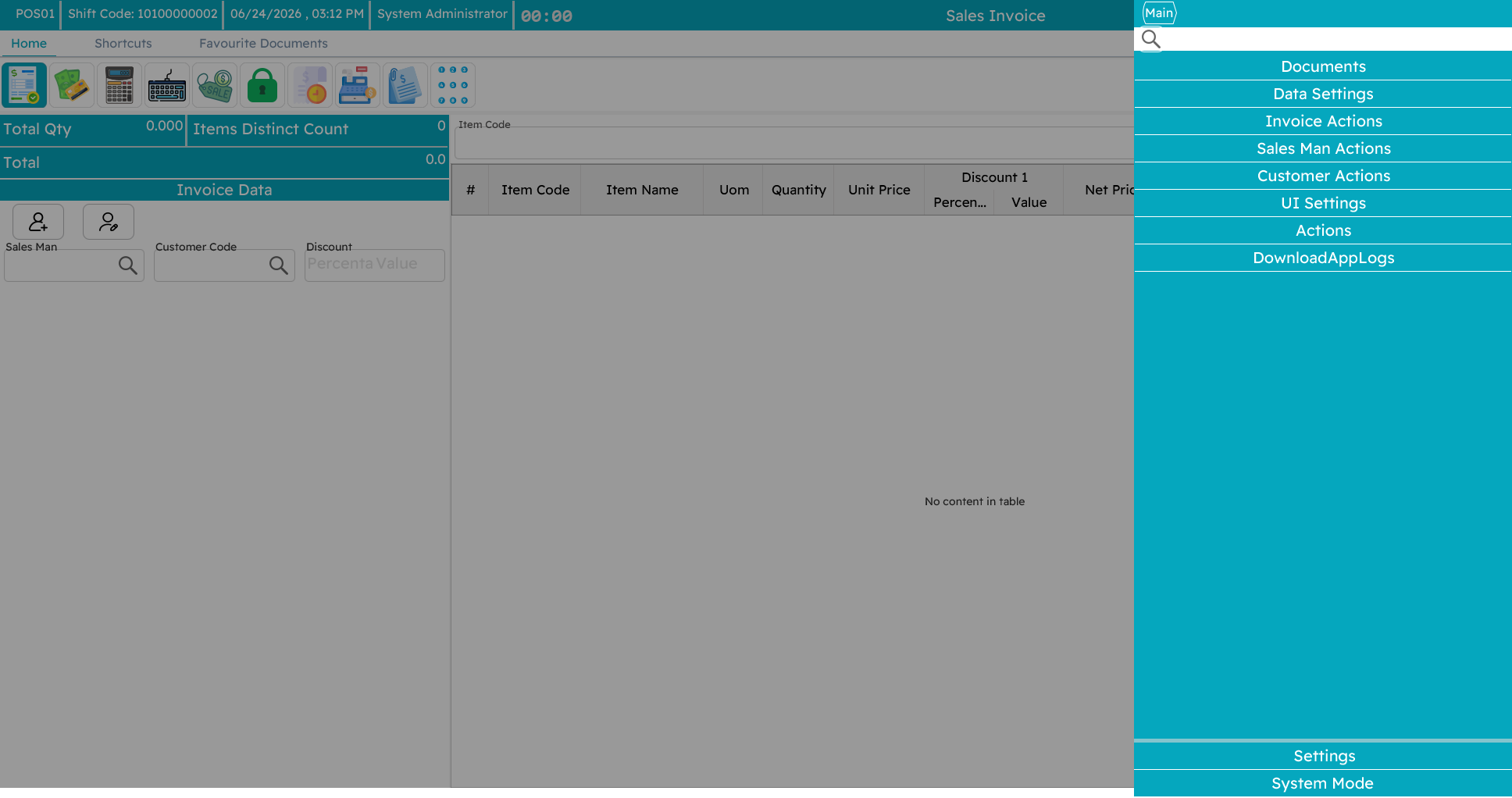Viewport: 1512px width, 798px height.
Task: Click the Customer Code search magnifier
Action: tap(279, 265)
